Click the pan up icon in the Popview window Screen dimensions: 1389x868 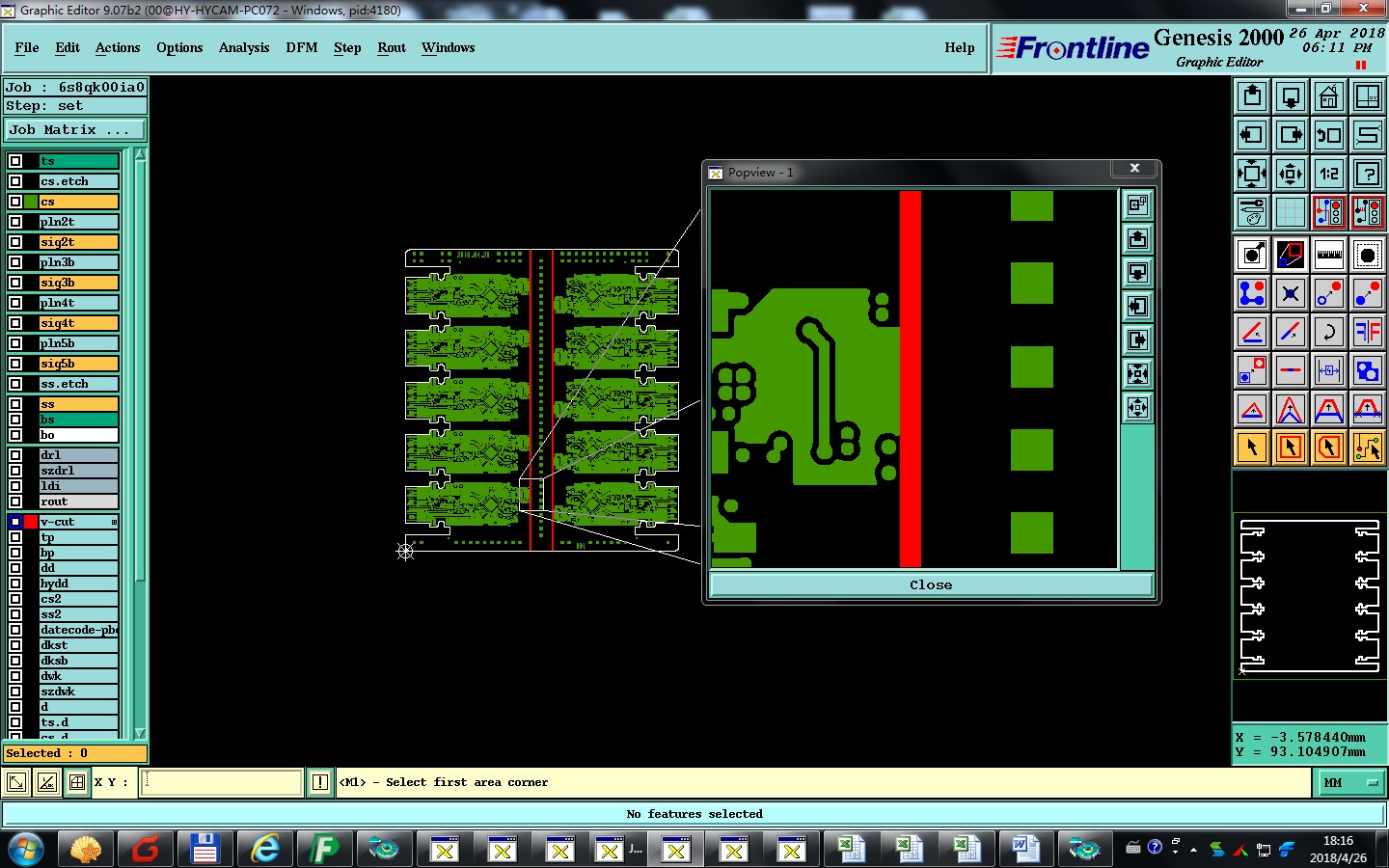click(1138, 238)
